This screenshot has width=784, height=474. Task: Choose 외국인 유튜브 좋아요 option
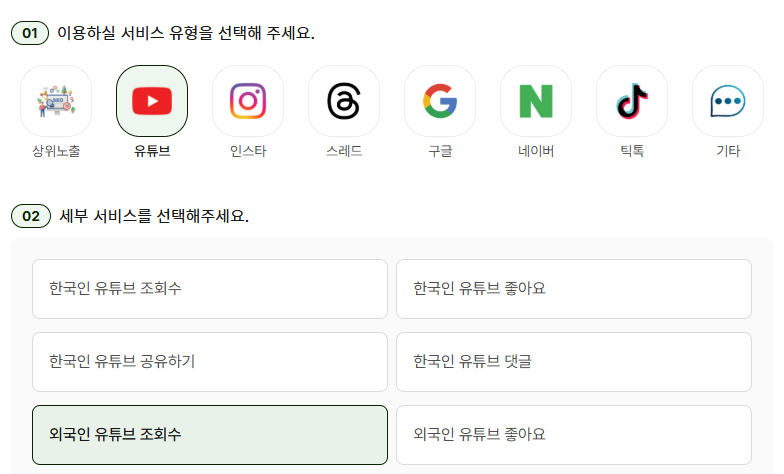click(574, 435)
